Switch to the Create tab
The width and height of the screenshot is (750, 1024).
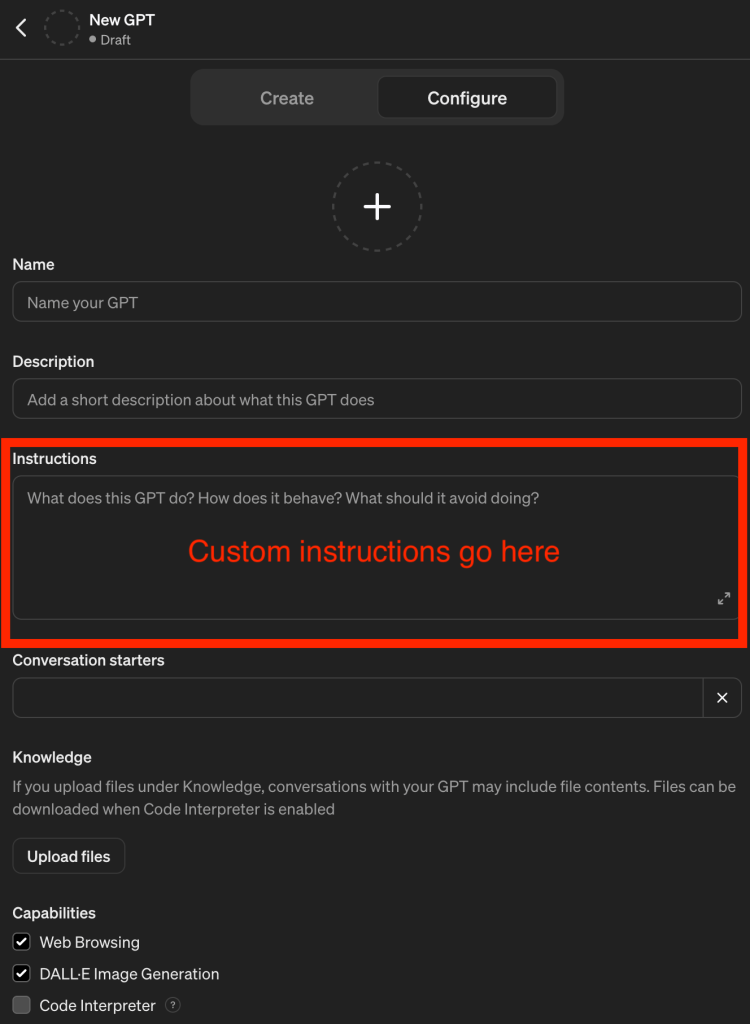[286, 97]
